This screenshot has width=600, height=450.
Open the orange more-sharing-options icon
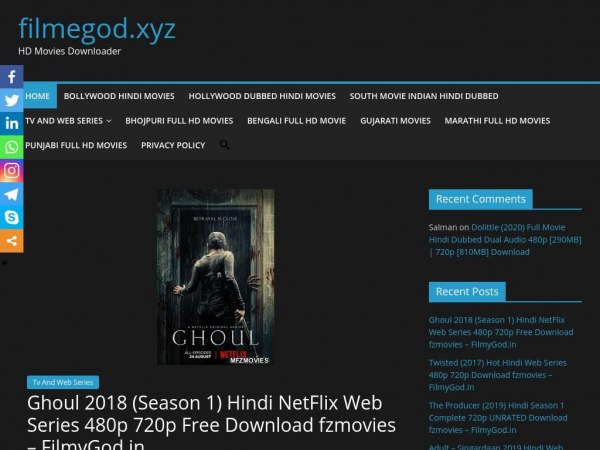click(x=11, y=241)
